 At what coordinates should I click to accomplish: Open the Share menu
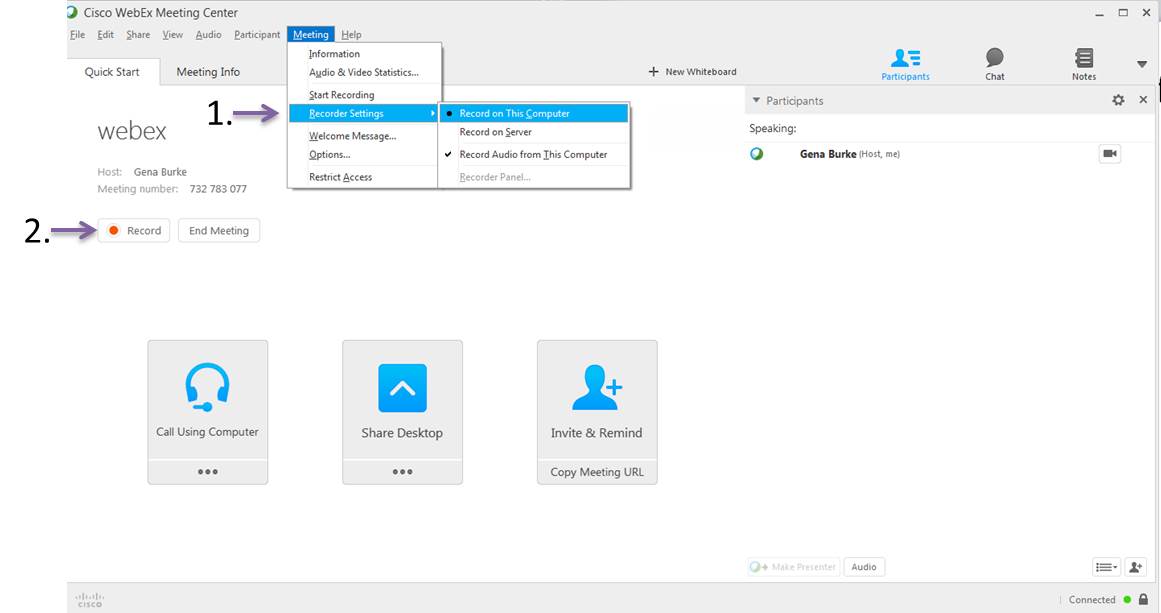coord(138,35)
